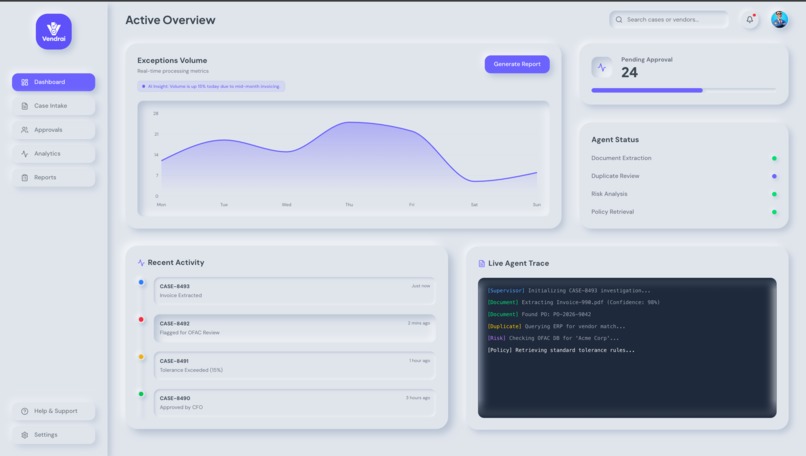The image size is (806, 456).
Task: Click the Vendrai logo icon
Action: [x=53, y=31]
